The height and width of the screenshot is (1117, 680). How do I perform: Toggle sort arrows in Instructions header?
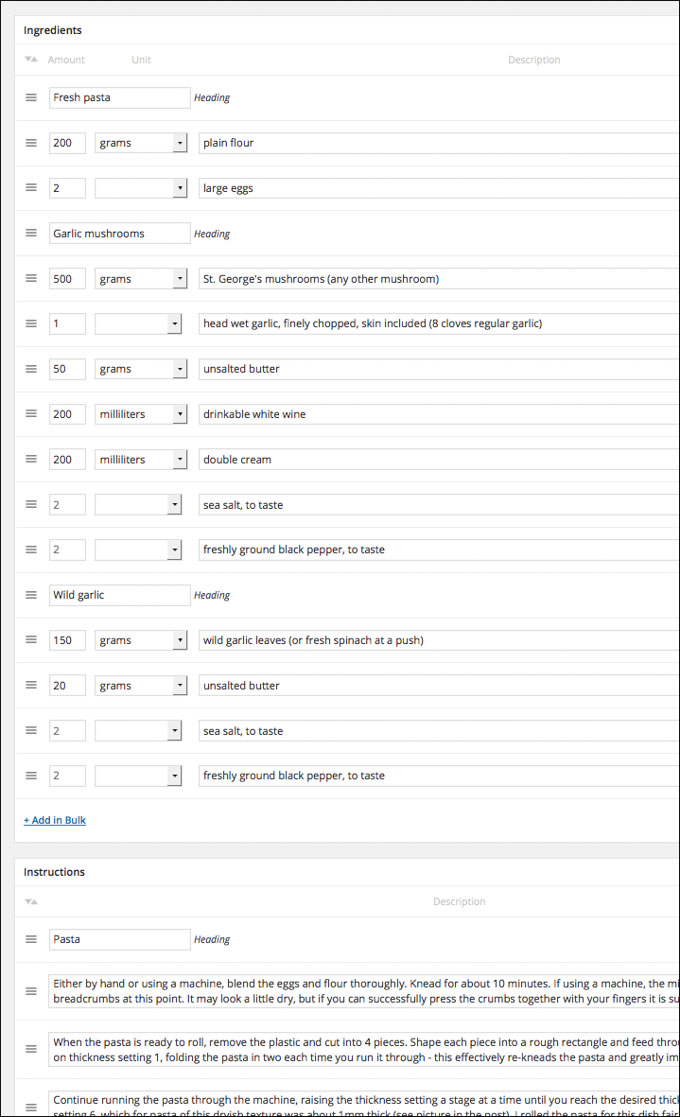pos(31,902)
